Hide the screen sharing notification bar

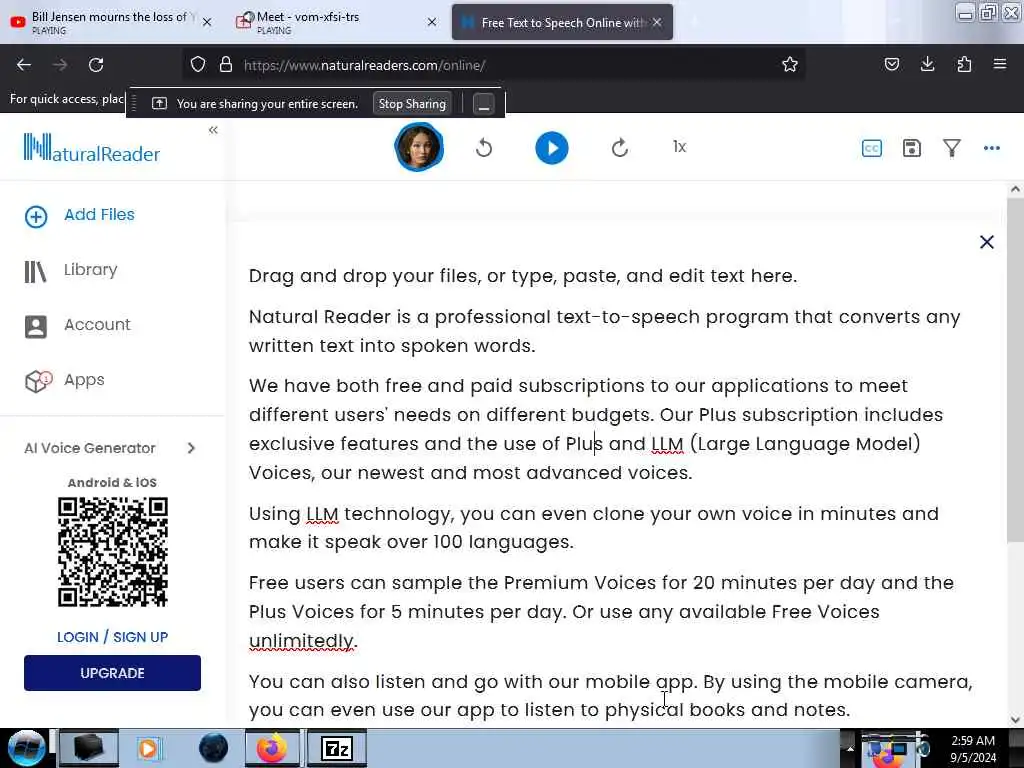point(484,104)
